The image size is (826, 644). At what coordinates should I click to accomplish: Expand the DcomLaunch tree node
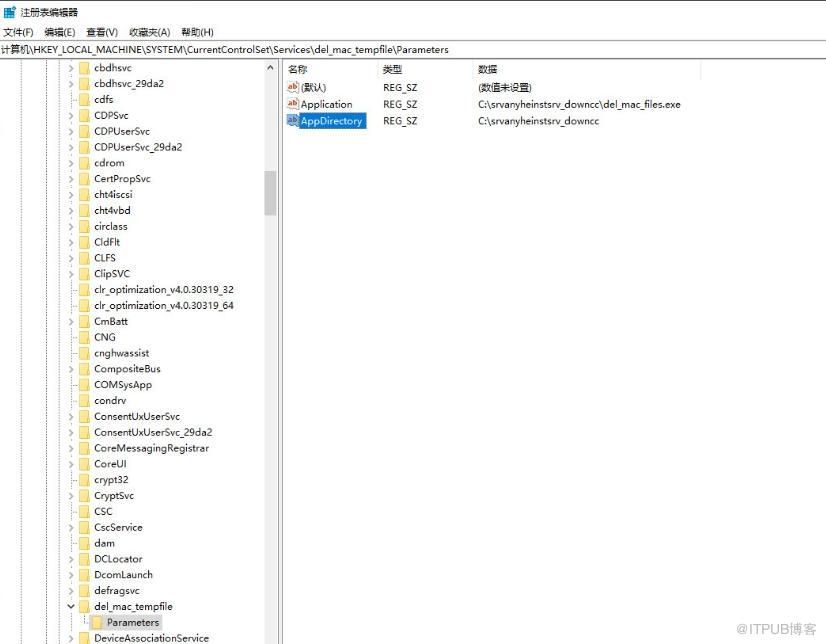(71, 575)
